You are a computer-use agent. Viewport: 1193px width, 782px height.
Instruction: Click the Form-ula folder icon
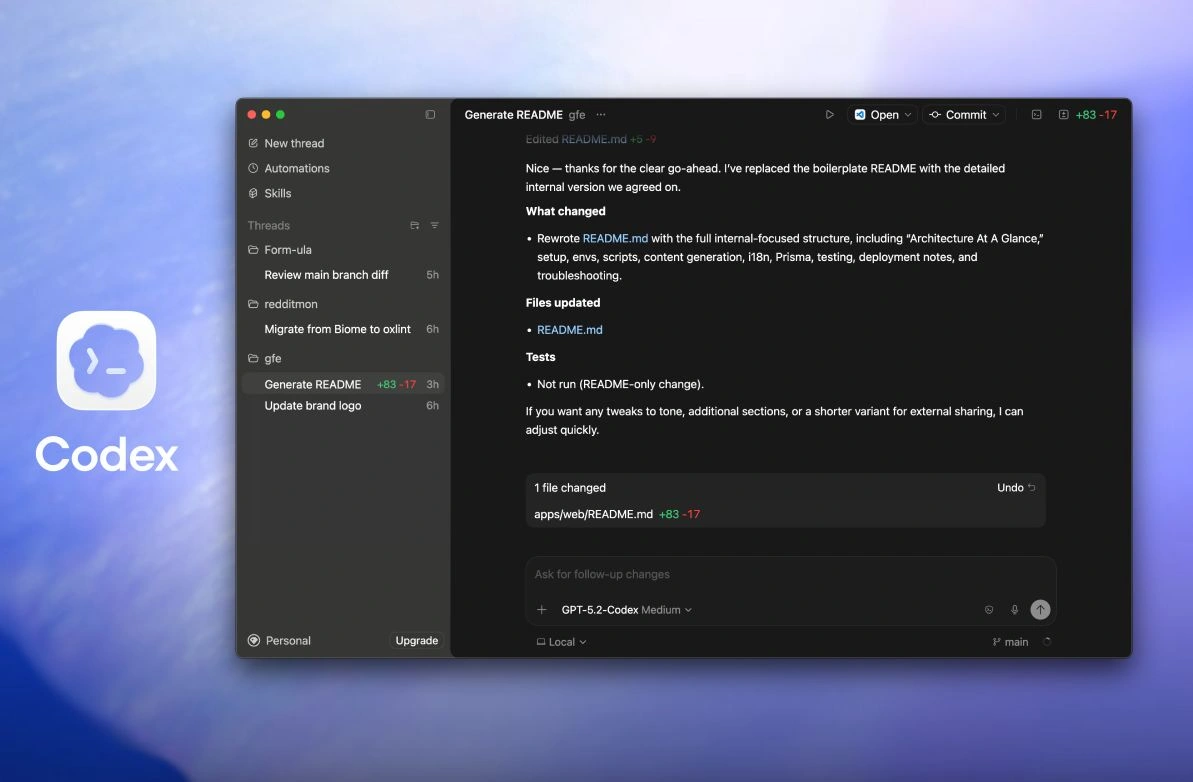coord(253,250)
